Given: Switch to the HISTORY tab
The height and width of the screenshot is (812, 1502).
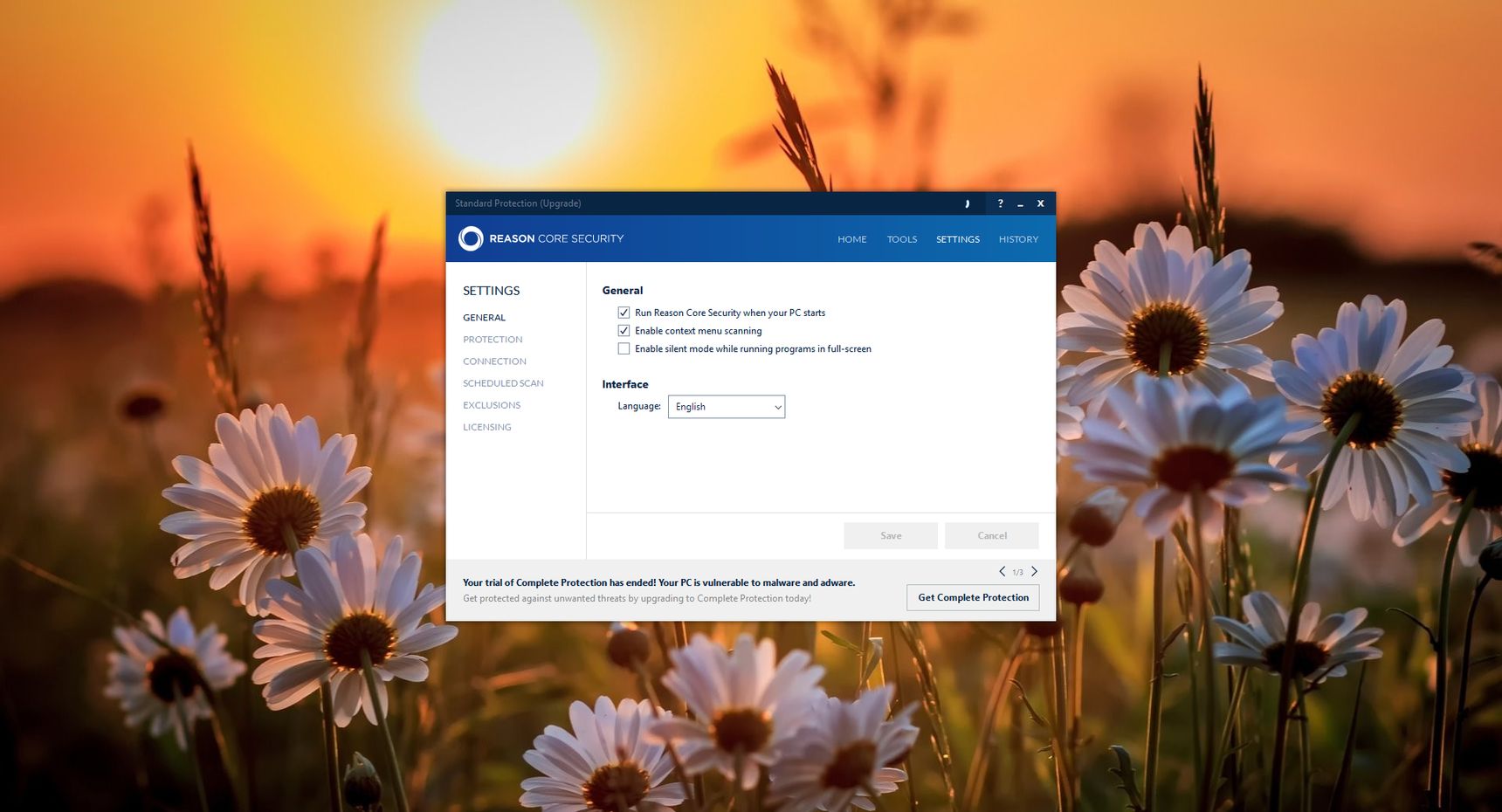Looking at the screenshot, I should pos(1018,239).
